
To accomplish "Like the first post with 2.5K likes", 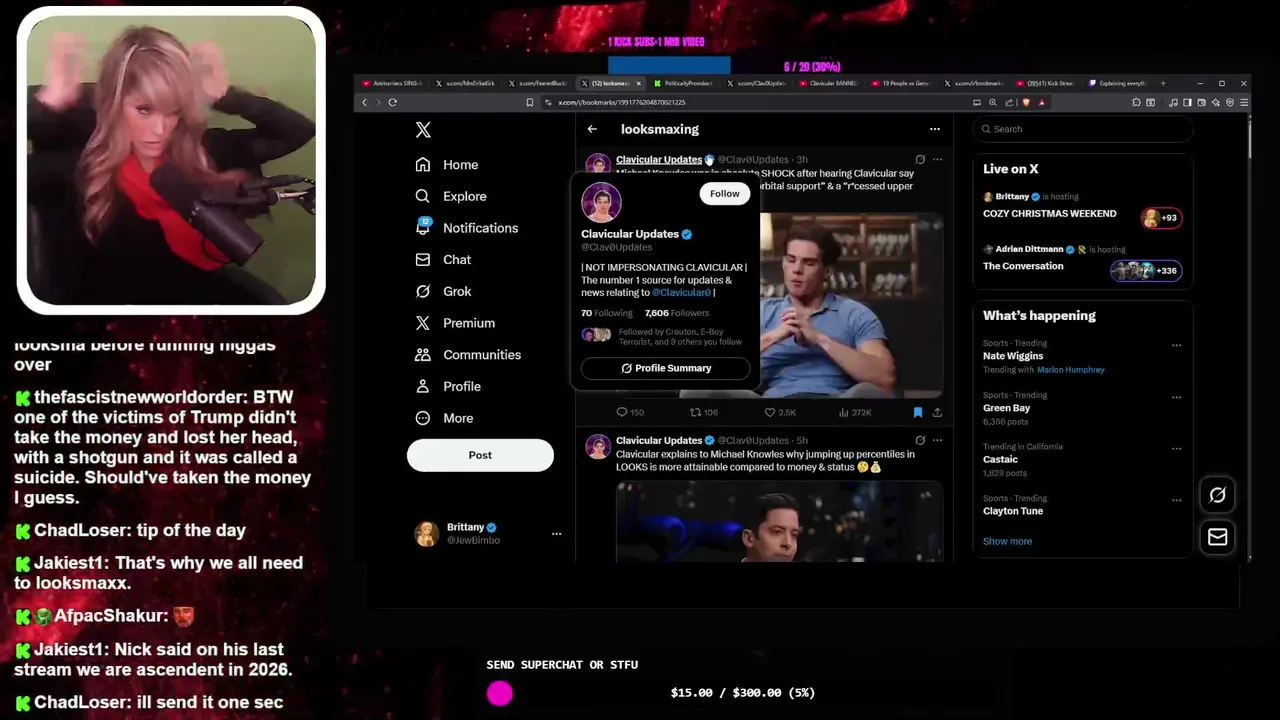I will coord(780,412).
